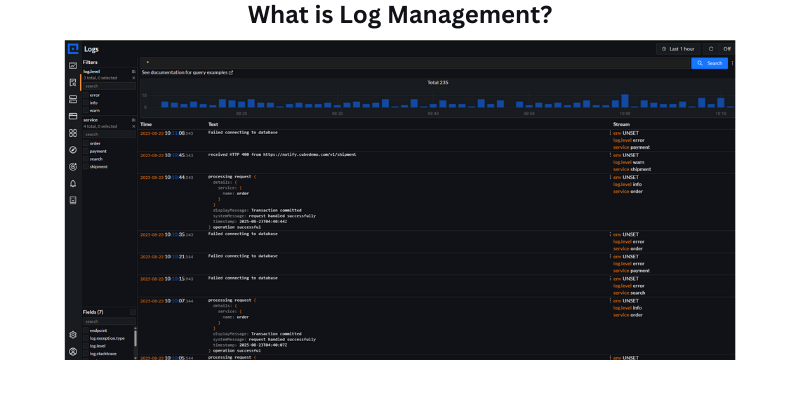The width and height of the screenshot is (800, 400).
Task: Open the card-shaped sidebar icon
Action: pyautogui.click(x=73, y=116)
